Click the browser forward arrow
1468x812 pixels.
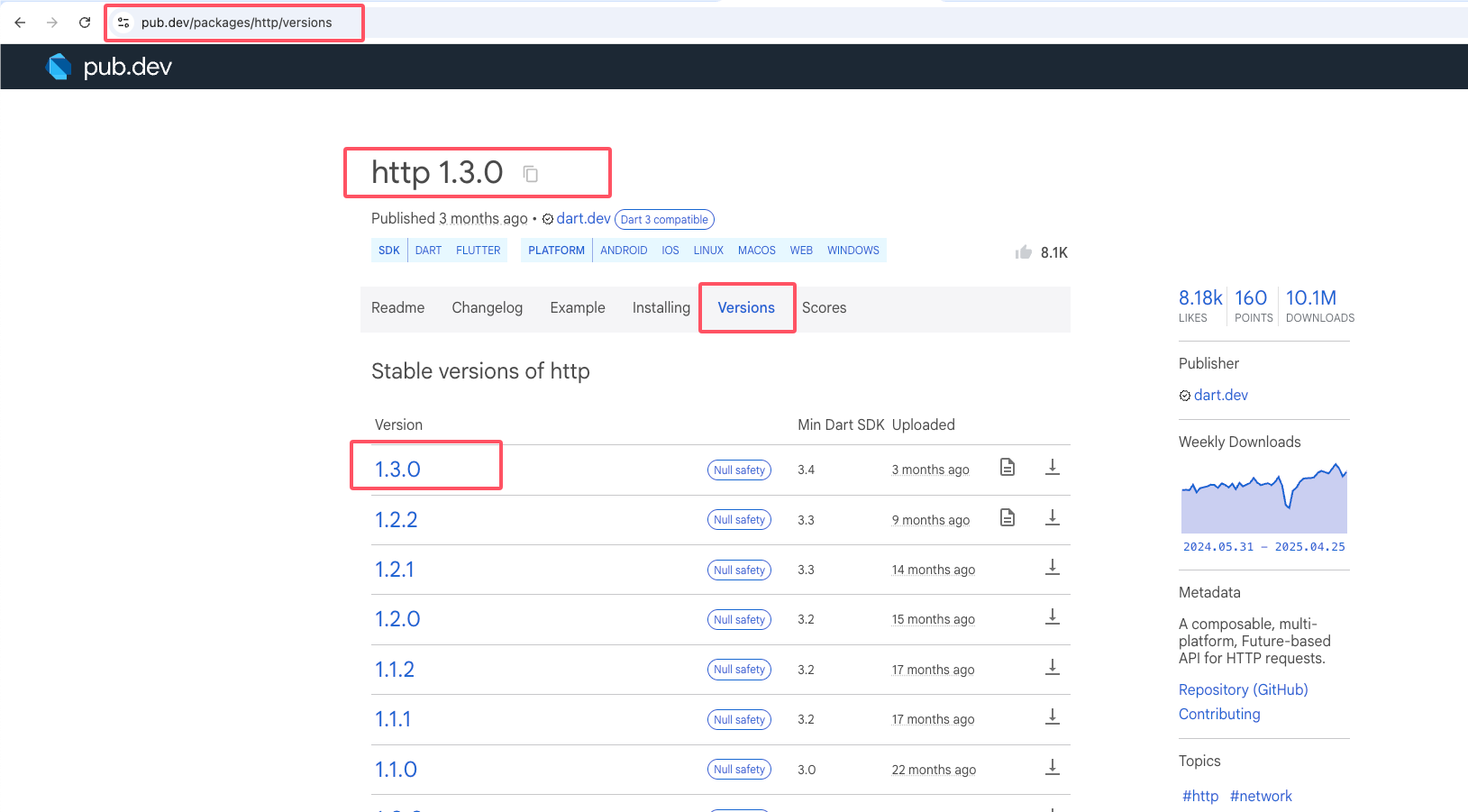pyautogui.click(x=52, y=23)
